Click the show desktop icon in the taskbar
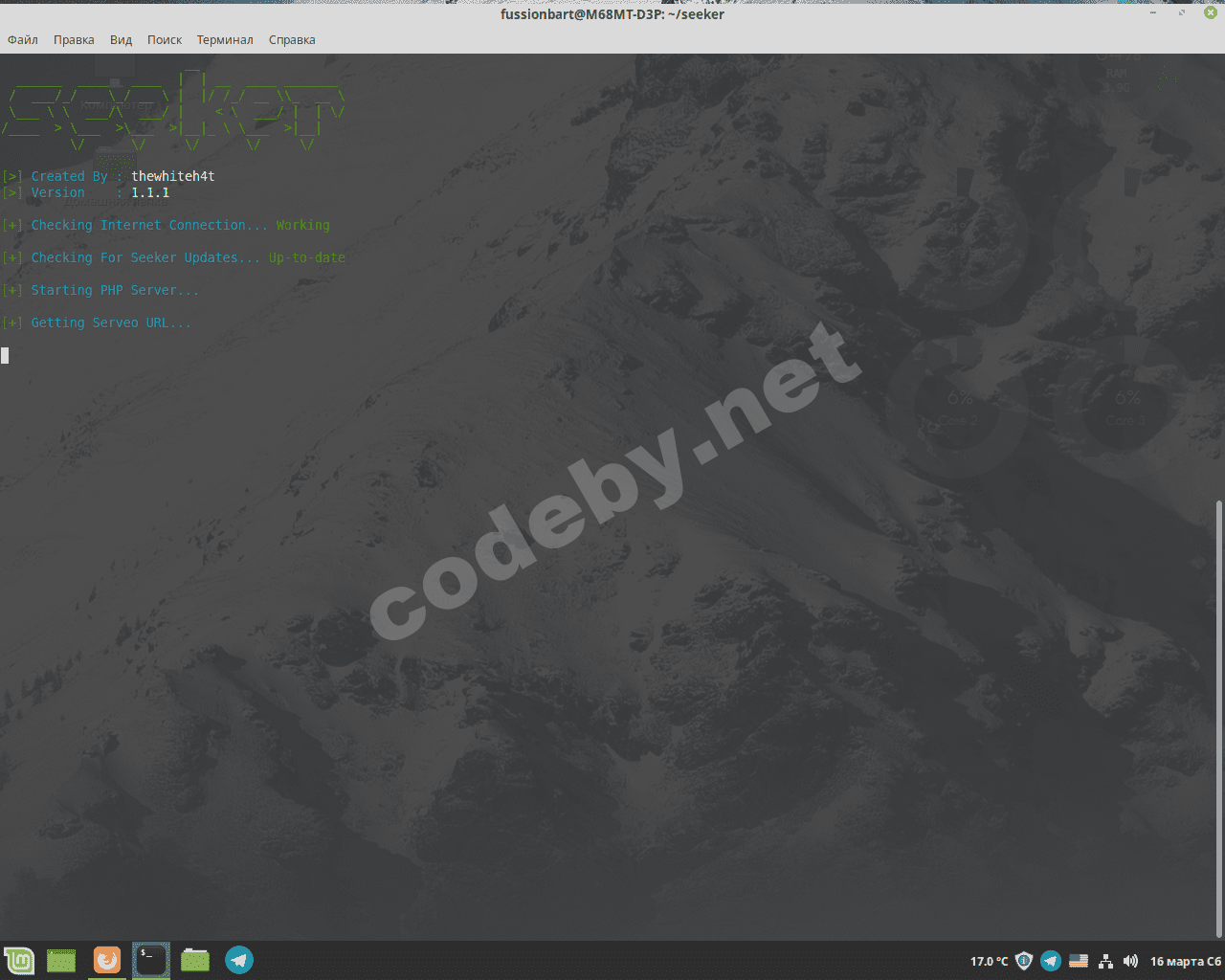 (61, 960)
